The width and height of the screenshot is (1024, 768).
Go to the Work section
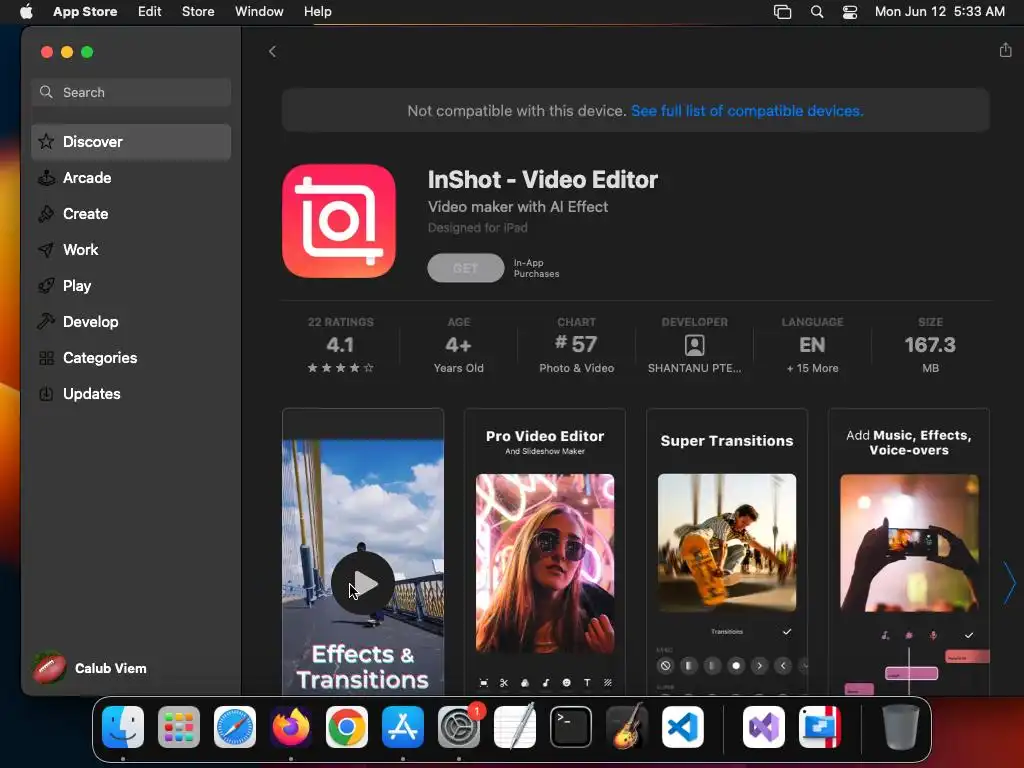pyautogui.click(x=131, y=249)
